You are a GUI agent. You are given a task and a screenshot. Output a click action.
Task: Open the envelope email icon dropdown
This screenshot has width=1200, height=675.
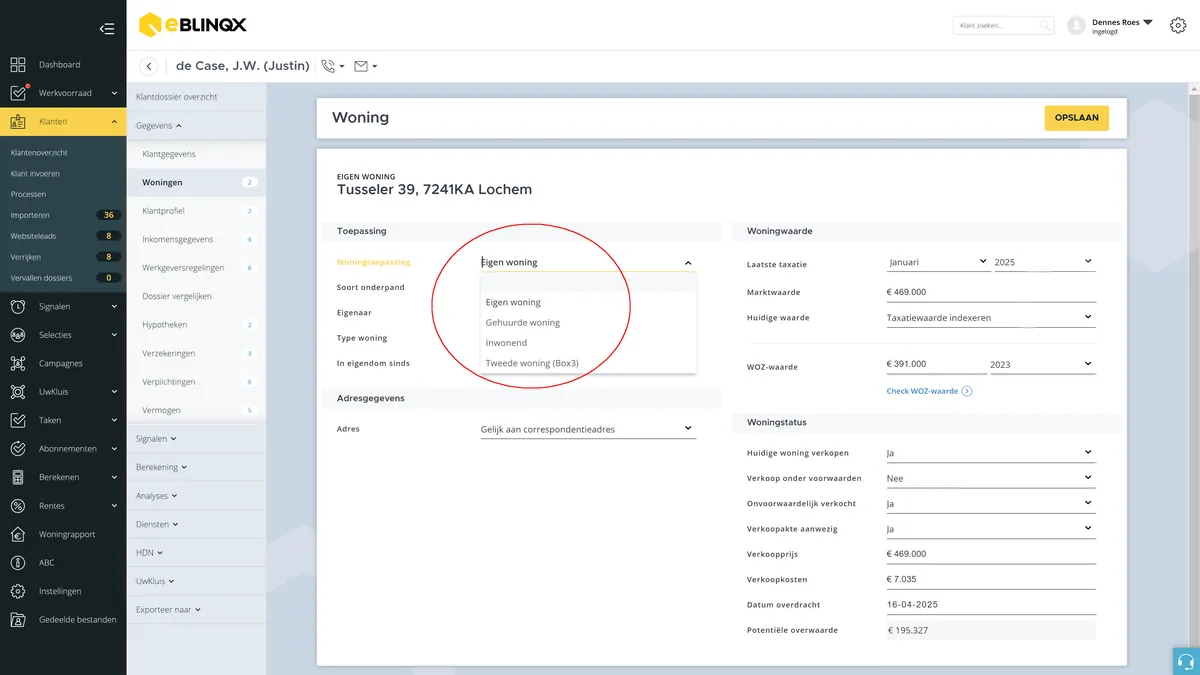click(366, 66)
